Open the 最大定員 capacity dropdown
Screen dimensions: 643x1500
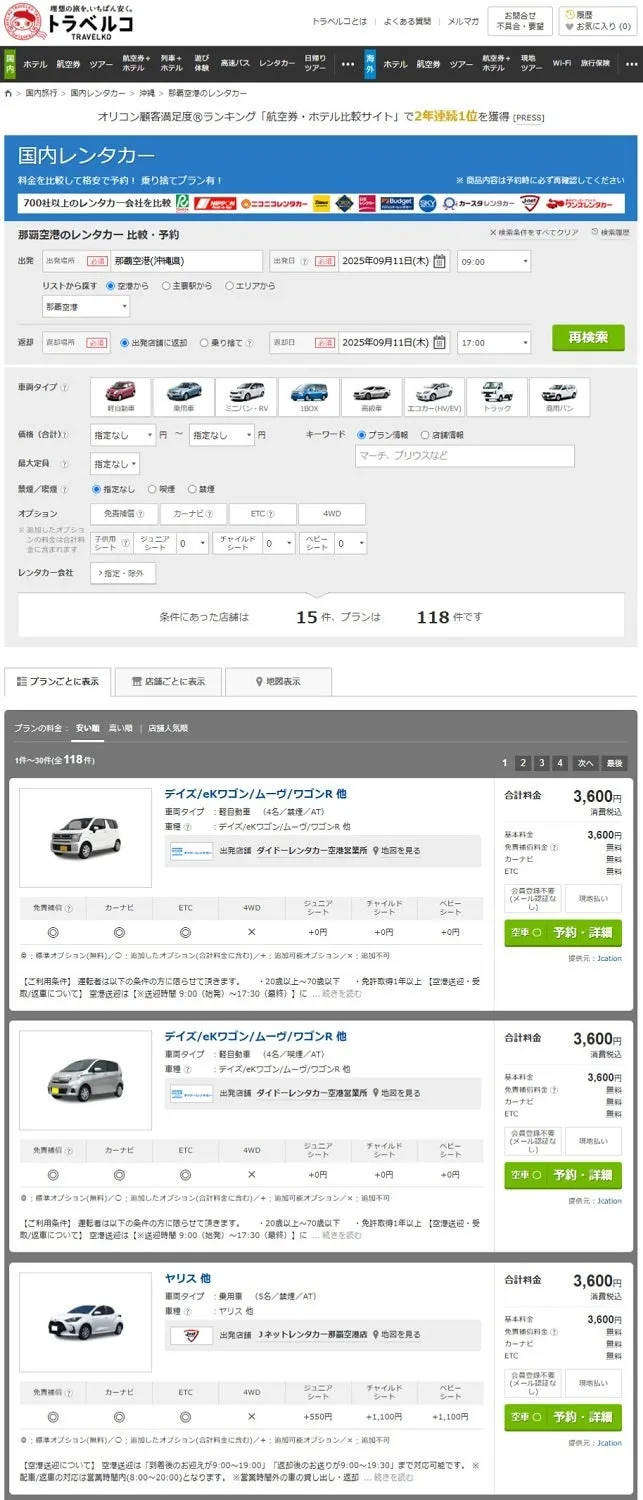coord(114,464)
